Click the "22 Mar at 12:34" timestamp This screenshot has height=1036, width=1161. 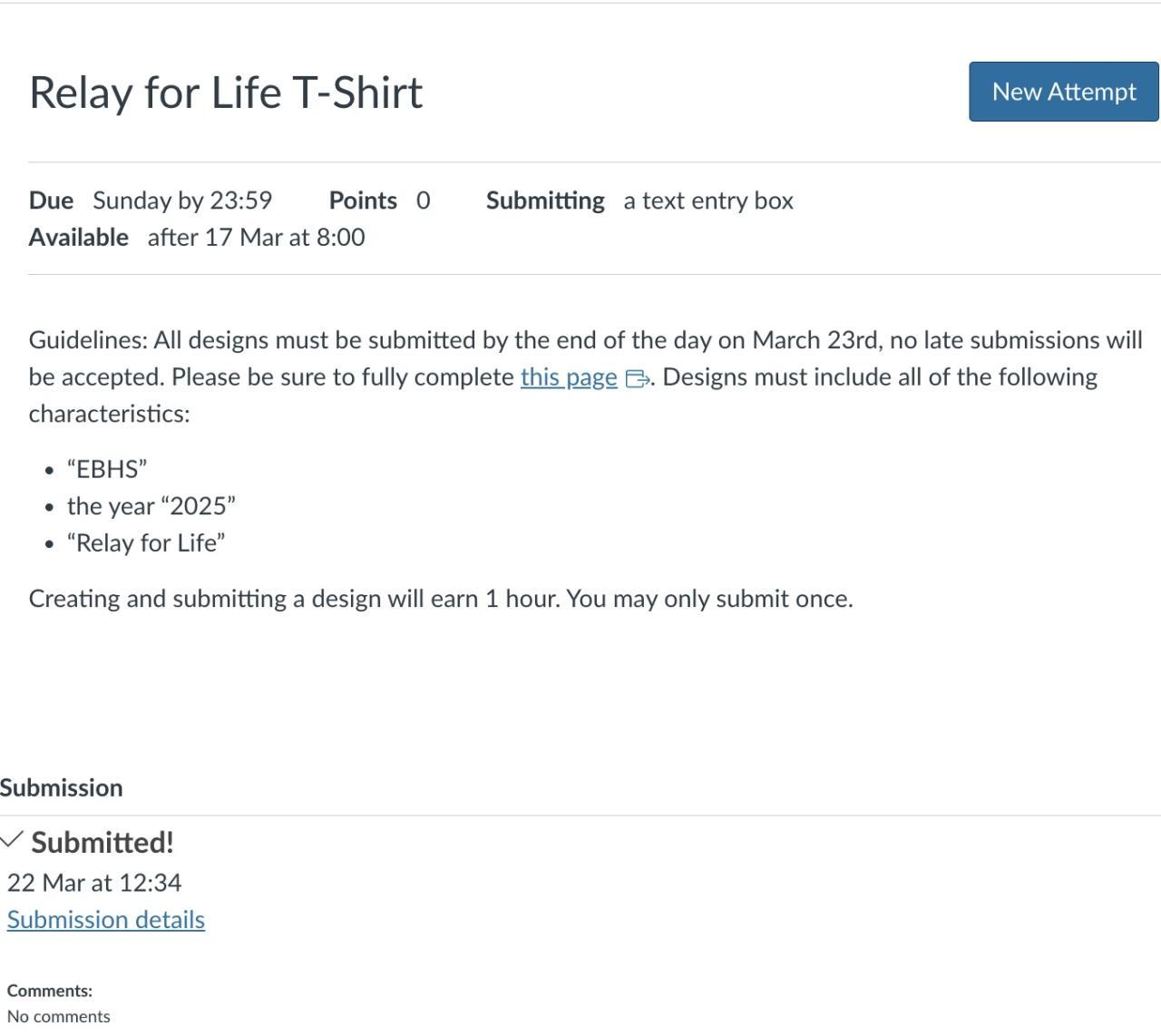(94, 883)
